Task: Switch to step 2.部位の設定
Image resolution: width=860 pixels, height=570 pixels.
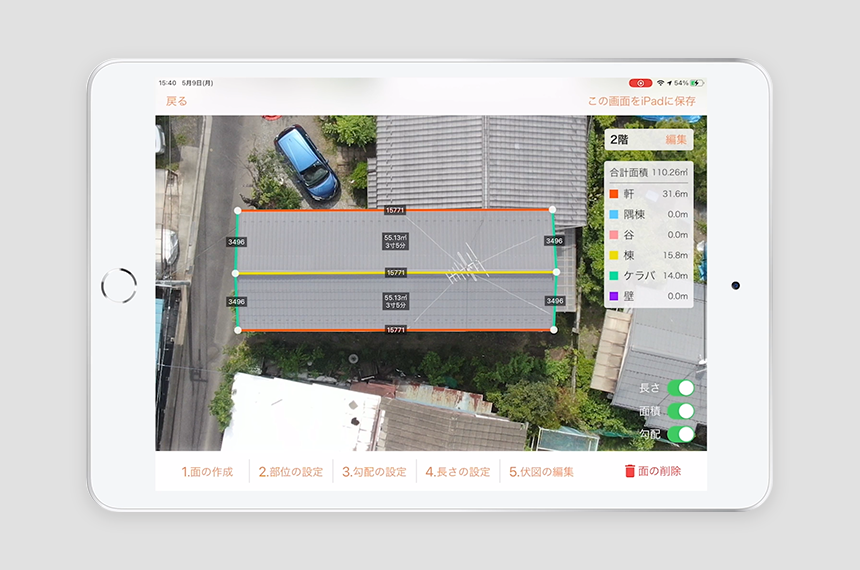Action: tap(290, 472)
